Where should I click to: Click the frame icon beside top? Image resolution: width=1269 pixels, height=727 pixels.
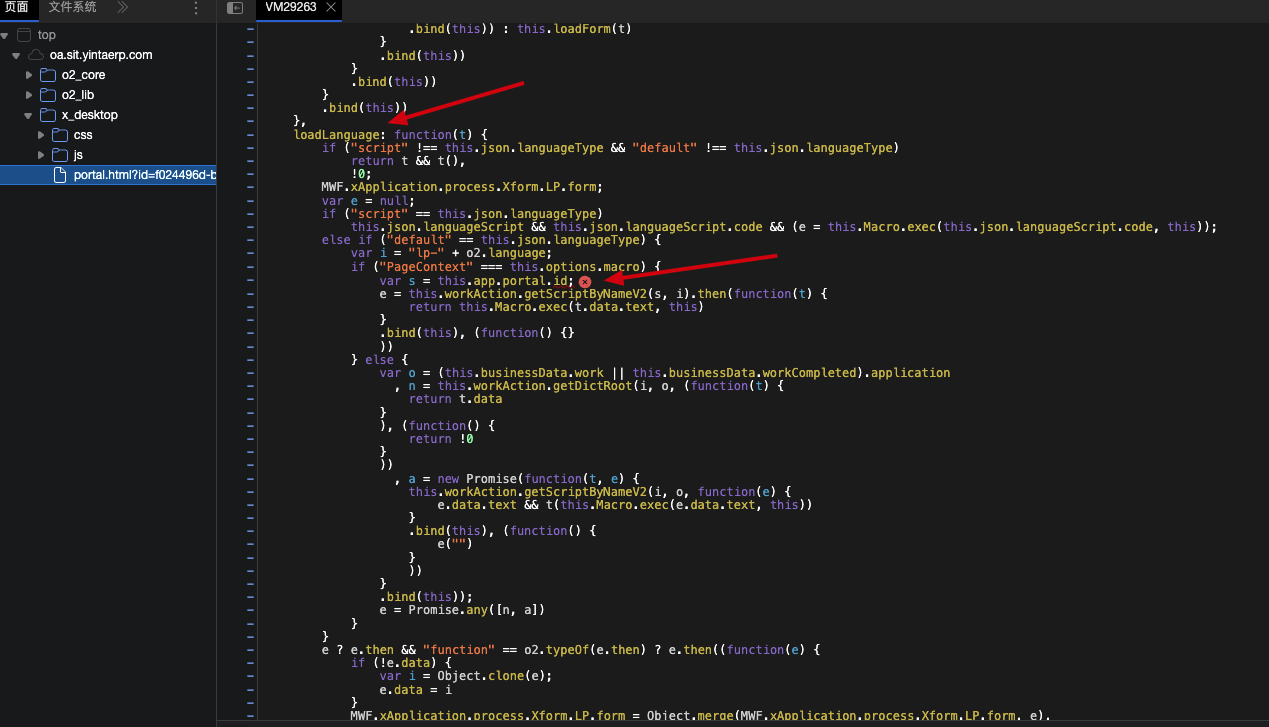[25, 35]
